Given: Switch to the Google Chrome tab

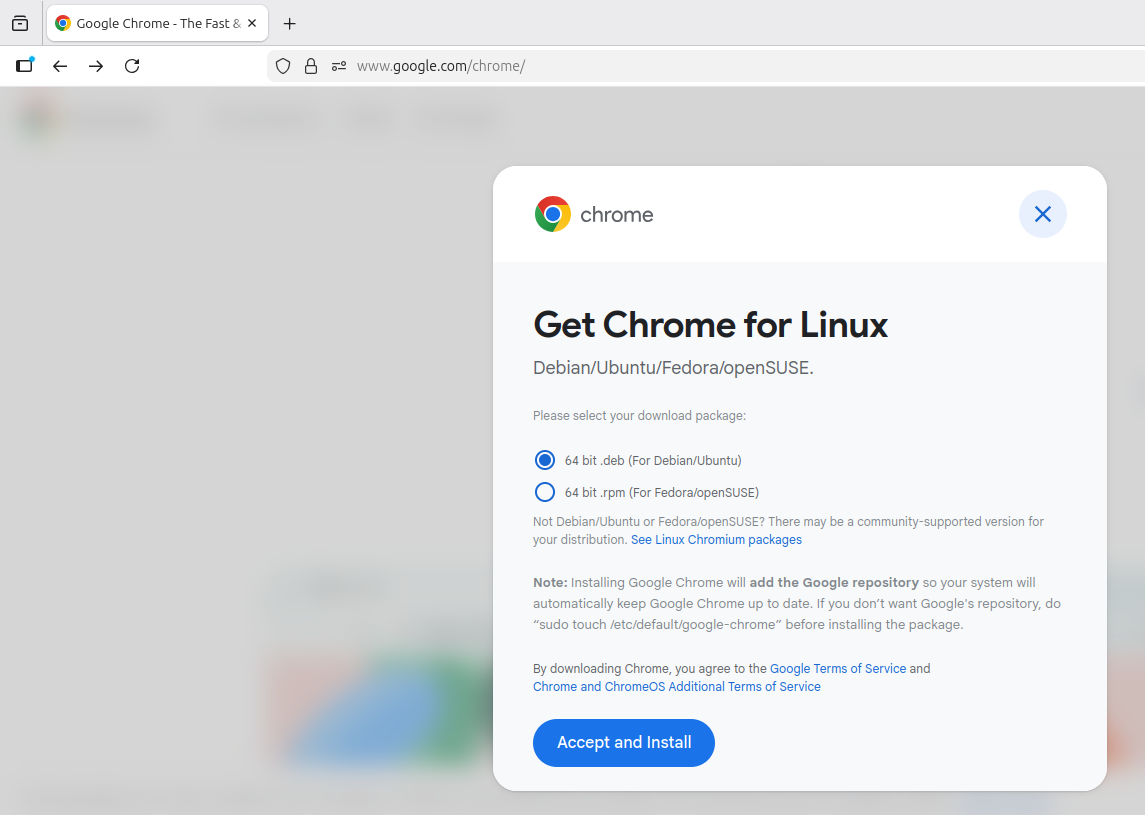Looking at the screenshot, I should [x=150, y=23].
